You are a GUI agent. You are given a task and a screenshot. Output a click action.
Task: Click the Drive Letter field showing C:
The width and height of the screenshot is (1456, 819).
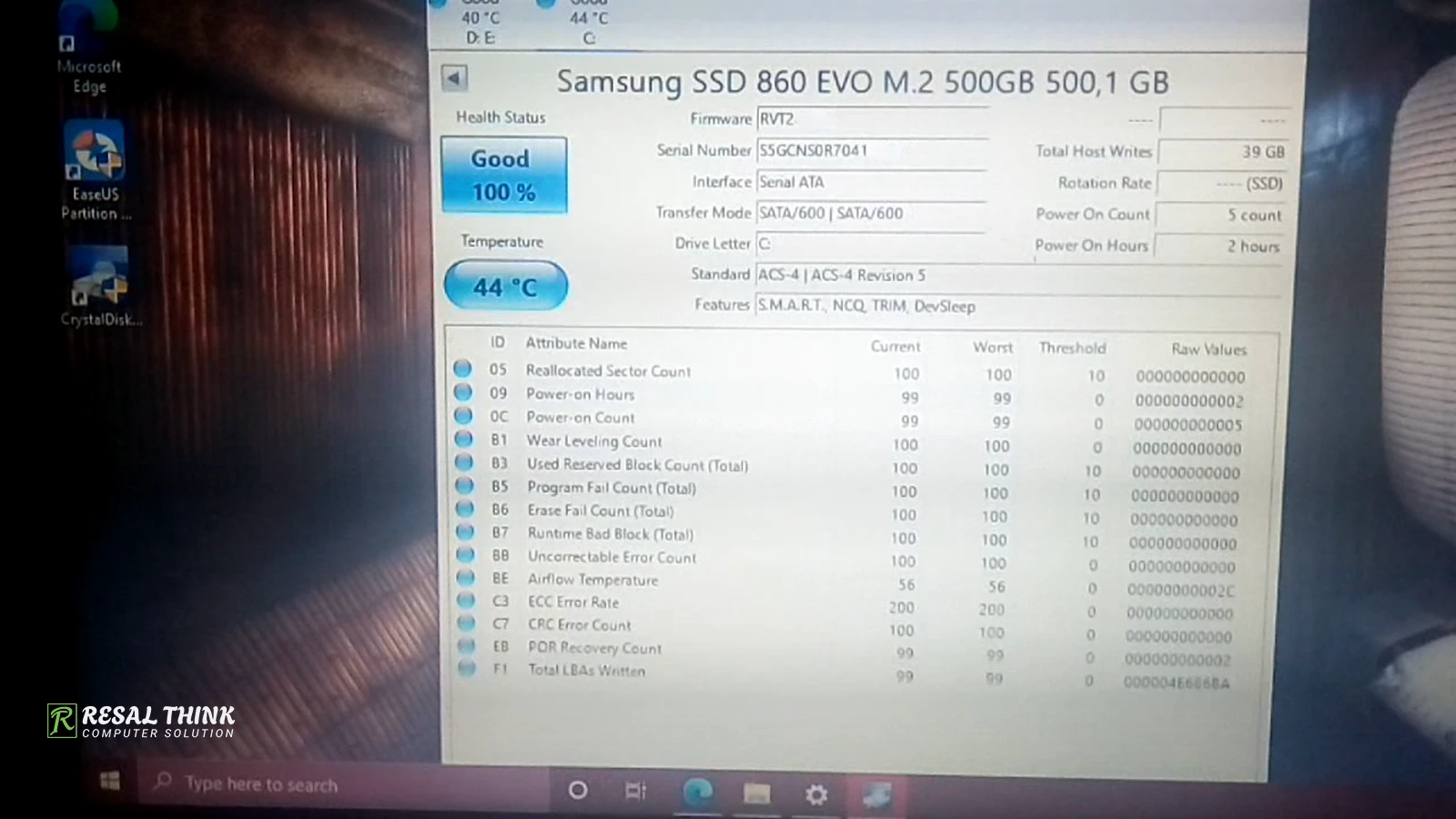pos(870,244)
